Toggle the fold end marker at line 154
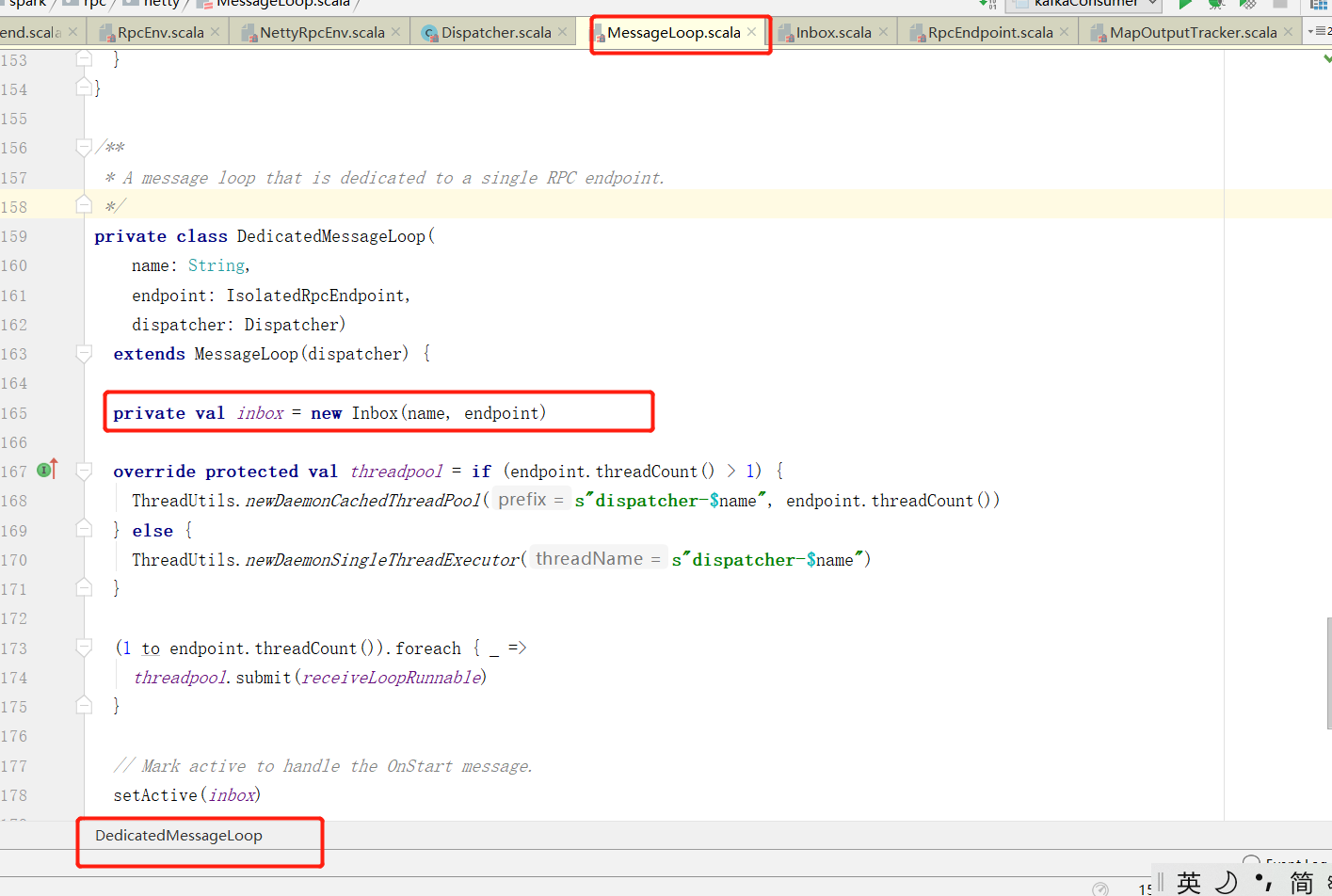Viewport: 1332px width, 896px height. click(84, 88)
